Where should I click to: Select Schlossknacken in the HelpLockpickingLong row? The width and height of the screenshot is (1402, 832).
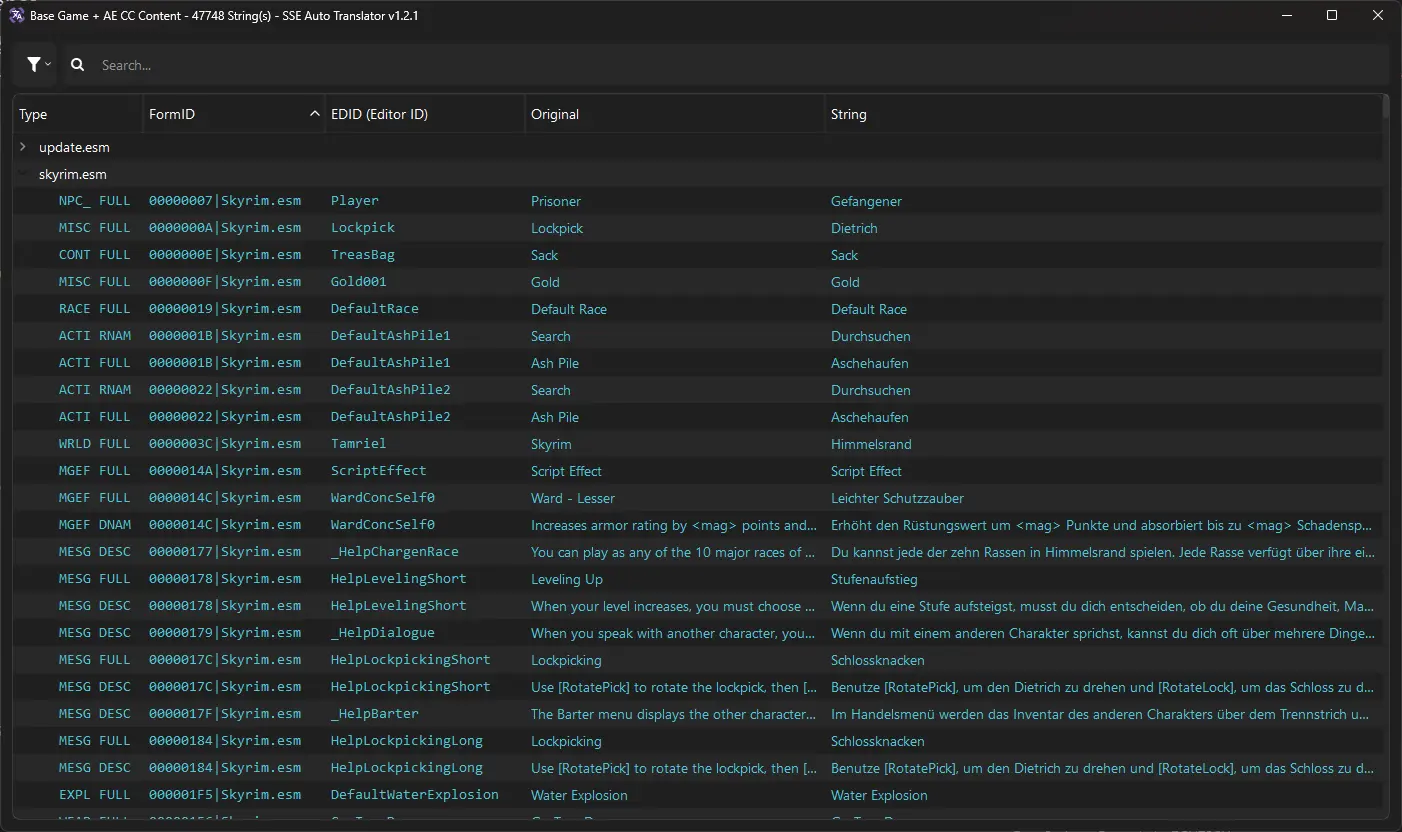pos(877,741)
